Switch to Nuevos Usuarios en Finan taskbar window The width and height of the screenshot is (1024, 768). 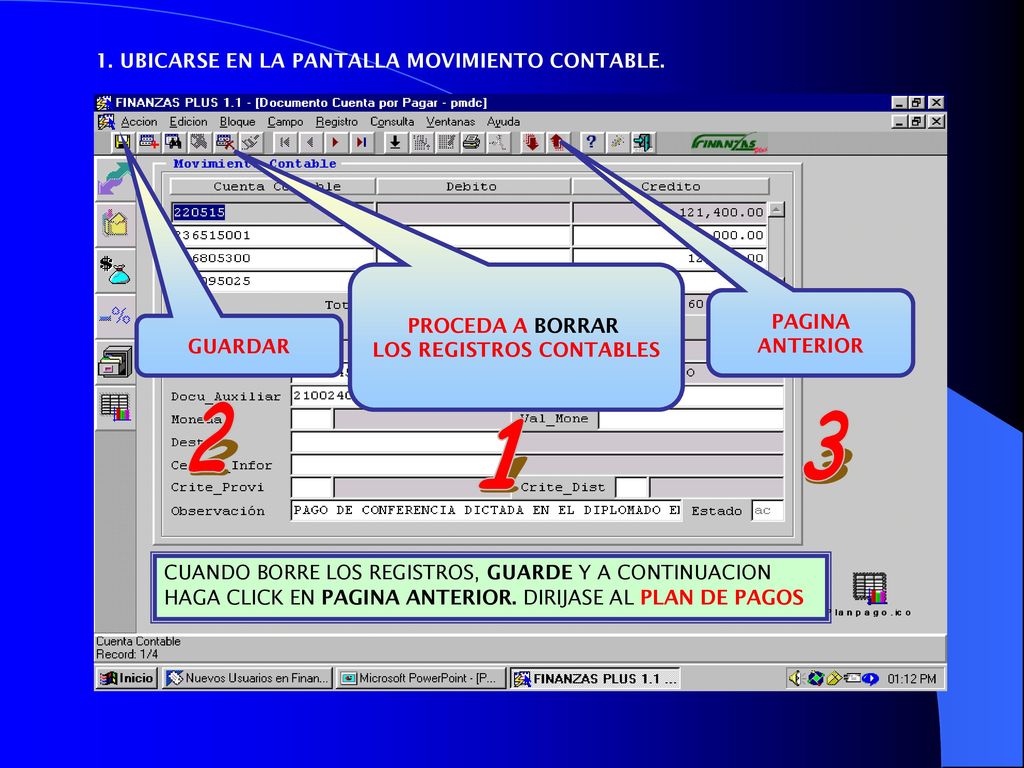click(x=248, y=679)
